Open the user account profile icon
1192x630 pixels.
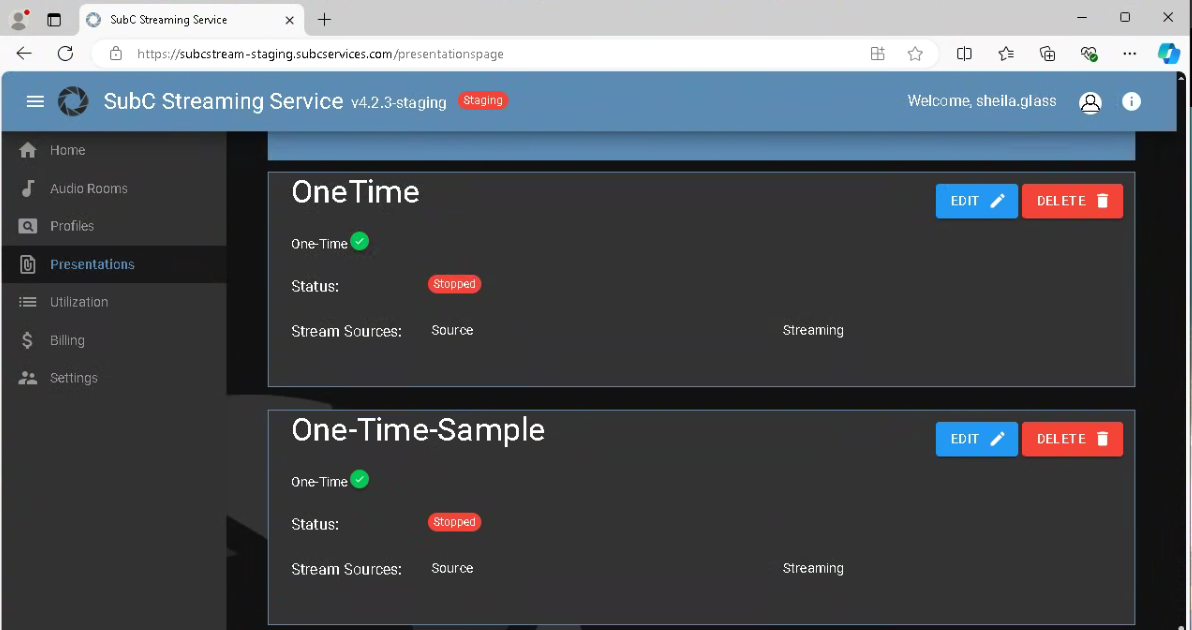[x=1090, y=102]
